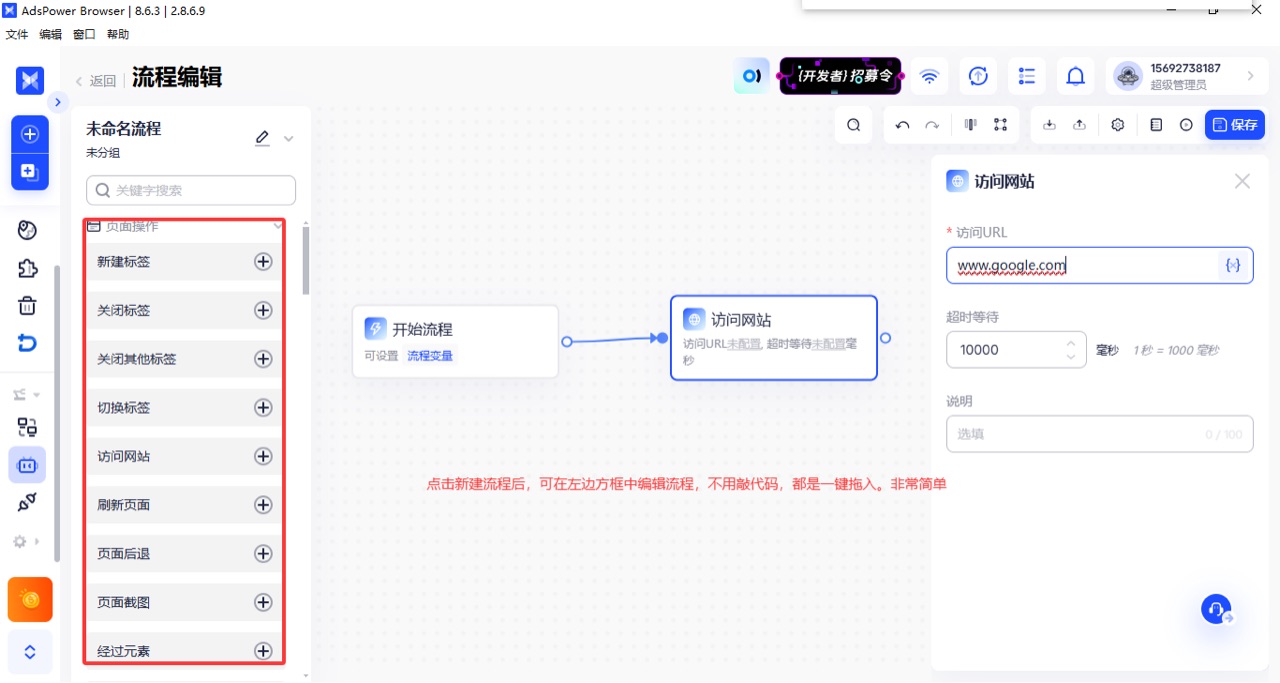Edit flow name with the pencil icon
This screenshot has height=683, width=1280.
262,138
